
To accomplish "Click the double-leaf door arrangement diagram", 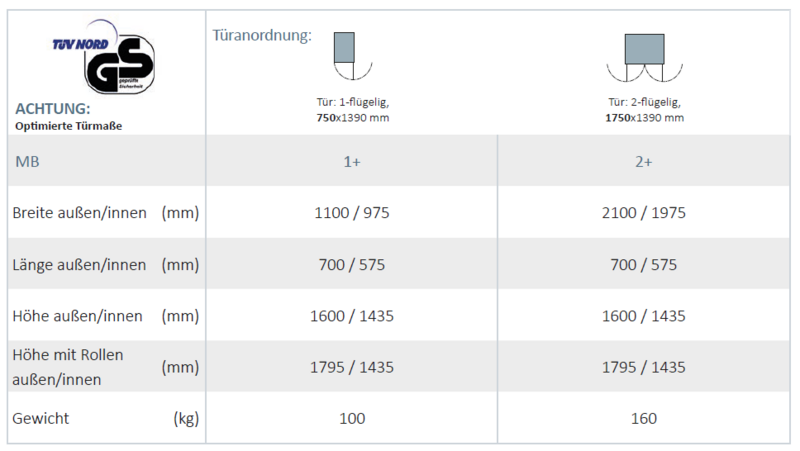I will coord(644,60).
